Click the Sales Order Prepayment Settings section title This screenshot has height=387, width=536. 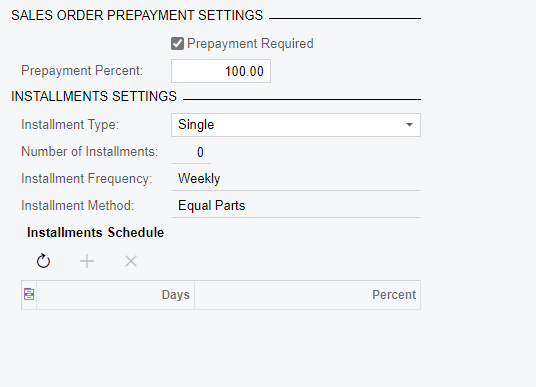point(137,16)
